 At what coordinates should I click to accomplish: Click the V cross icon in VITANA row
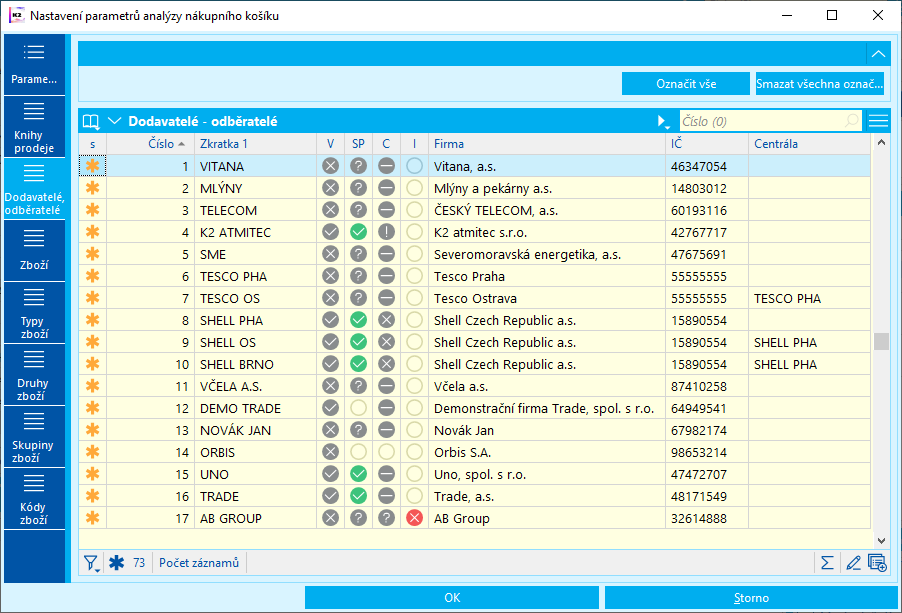pyautogui.click(x=330, y=166)
